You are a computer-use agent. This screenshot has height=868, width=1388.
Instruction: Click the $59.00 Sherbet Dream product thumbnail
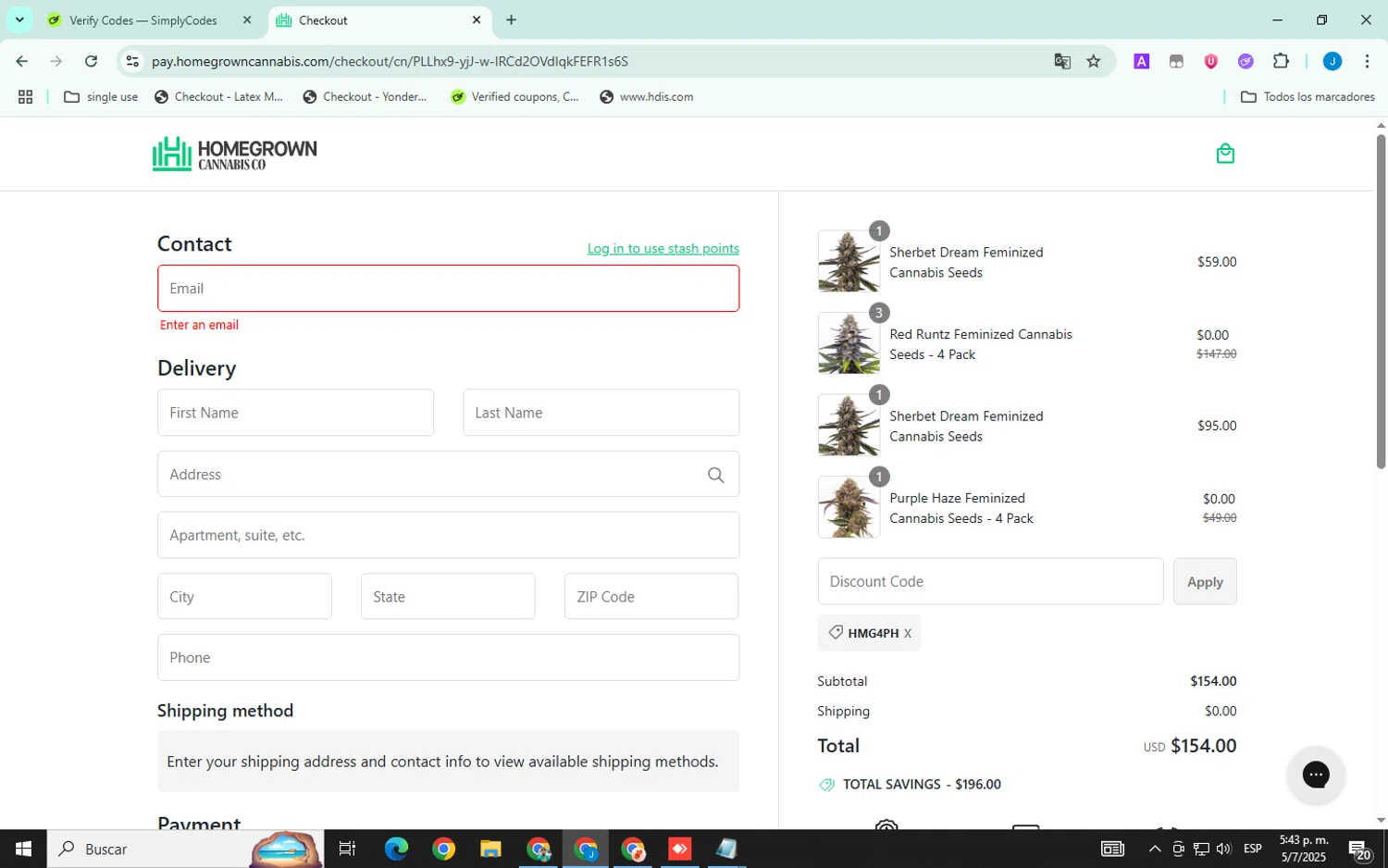pyautogui.click(x=849, y=262)
